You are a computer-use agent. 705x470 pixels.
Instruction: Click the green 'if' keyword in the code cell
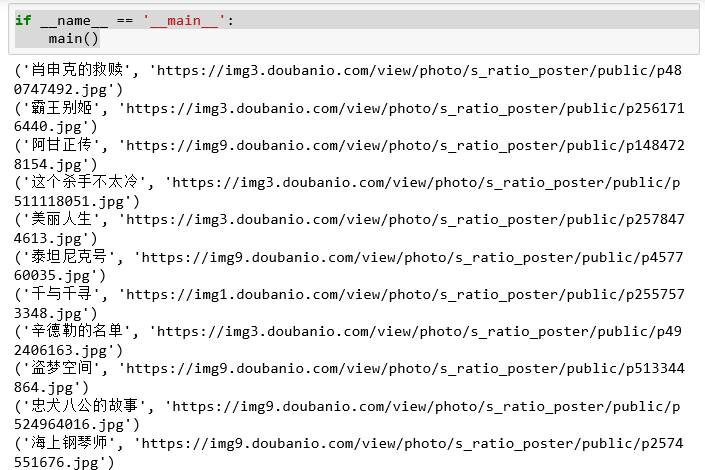(x=23, y=21)
